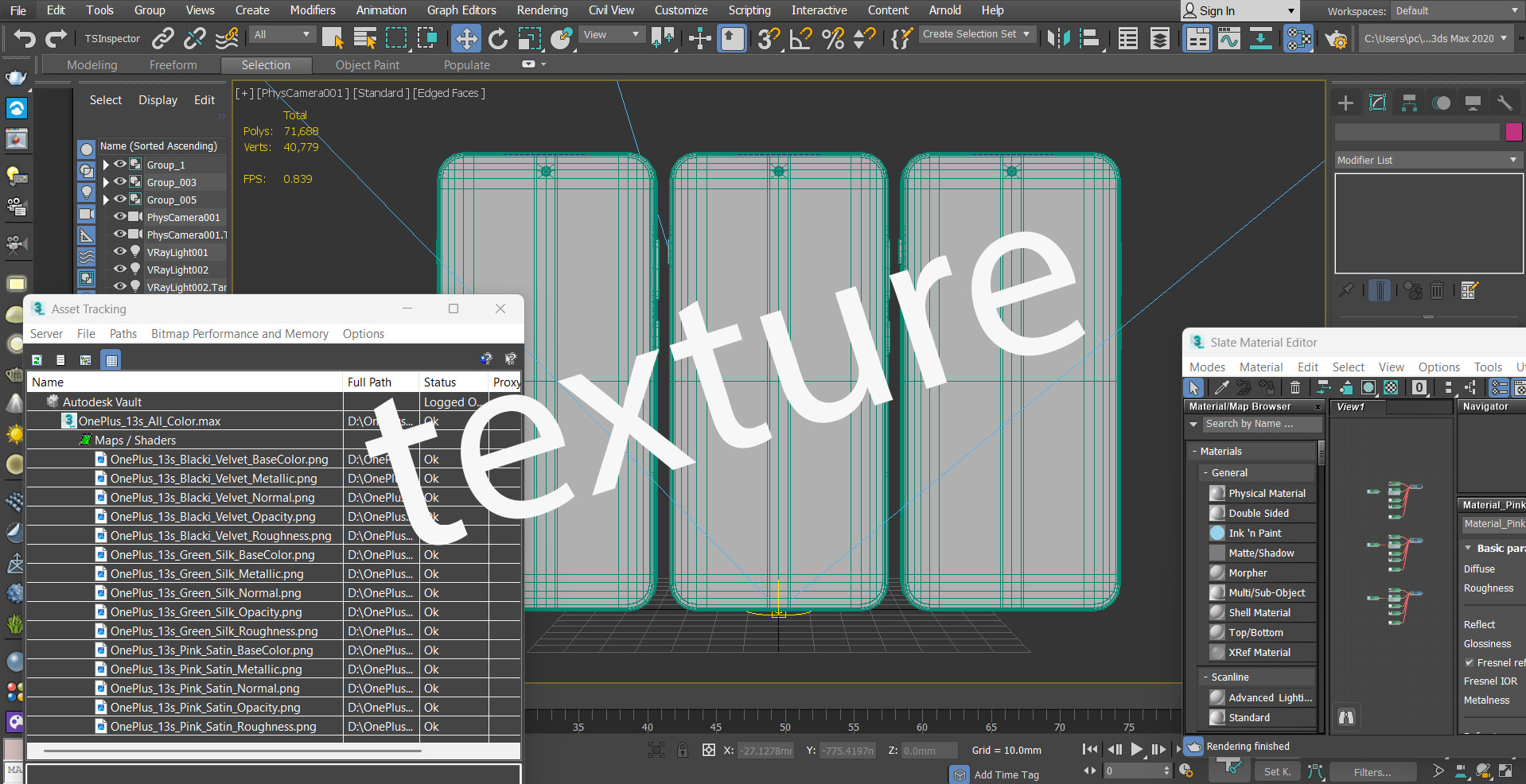Image resolution: width=1526 pixels, height=784 pixels.
Task: Collapse the Scanline materials group
Action: click(1205, 677)
